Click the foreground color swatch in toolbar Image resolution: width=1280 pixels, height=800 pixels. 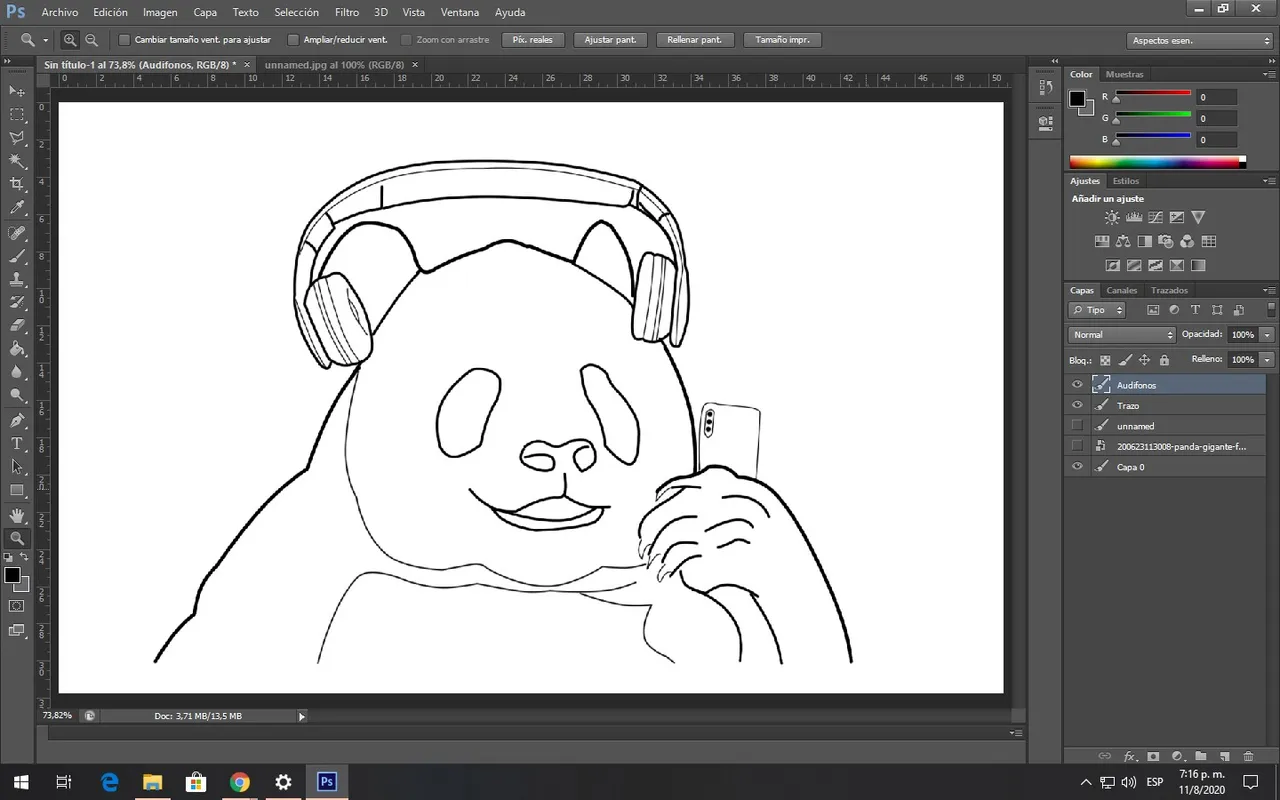pyautogui.click(x=12, y=575)
